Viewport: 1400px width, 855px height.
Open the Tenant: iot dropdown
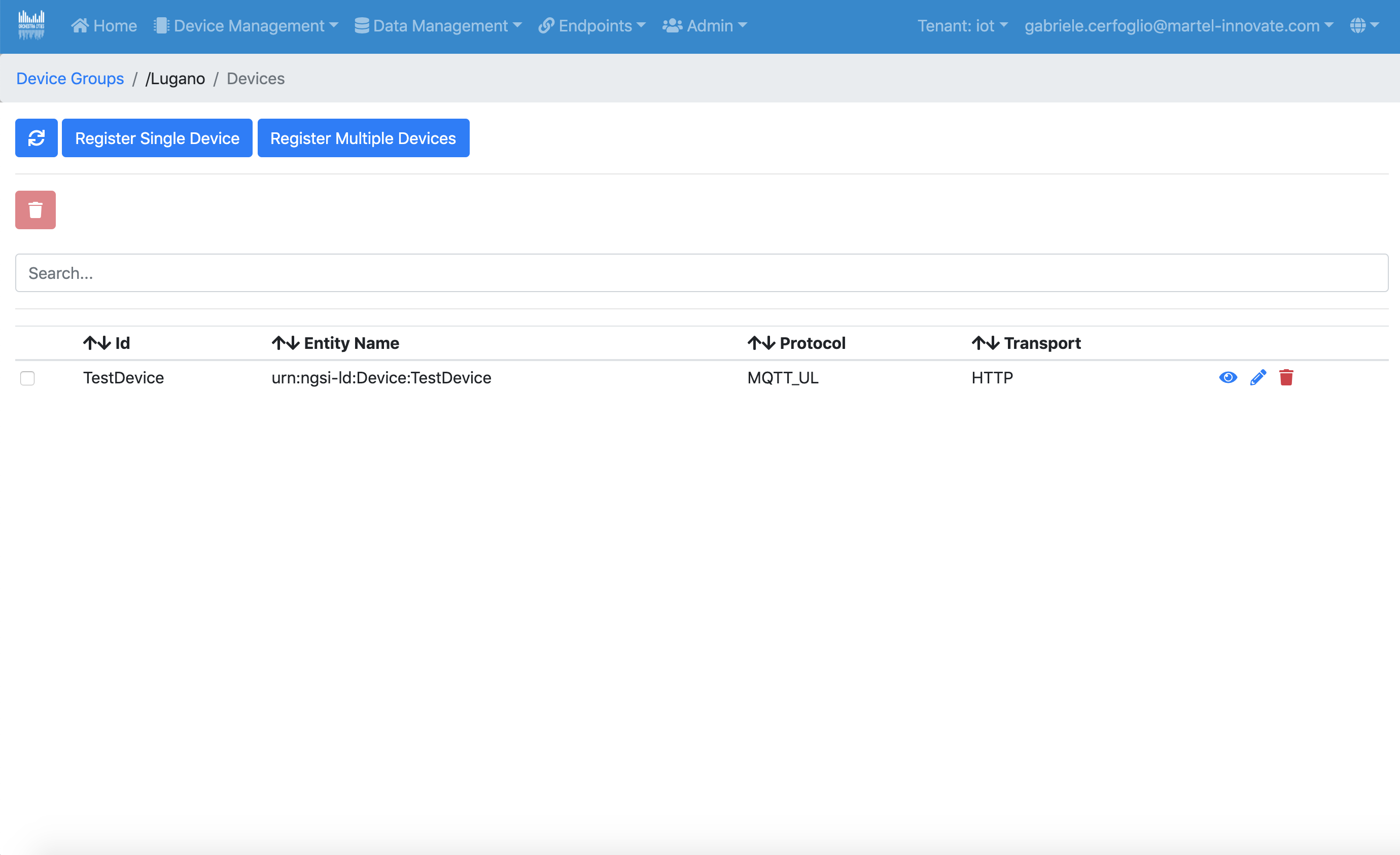tap(963, 25)
